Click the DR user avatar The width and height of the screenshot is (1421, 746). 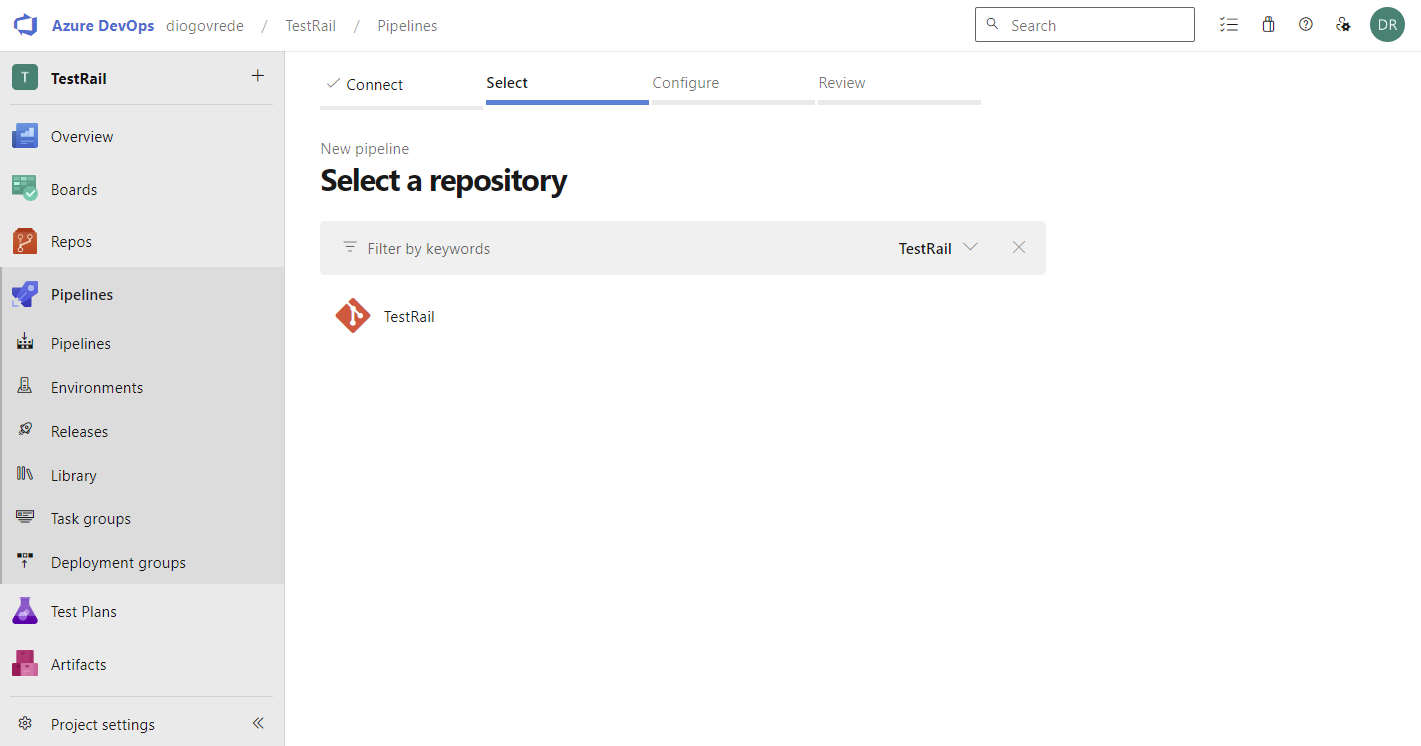1387,25
